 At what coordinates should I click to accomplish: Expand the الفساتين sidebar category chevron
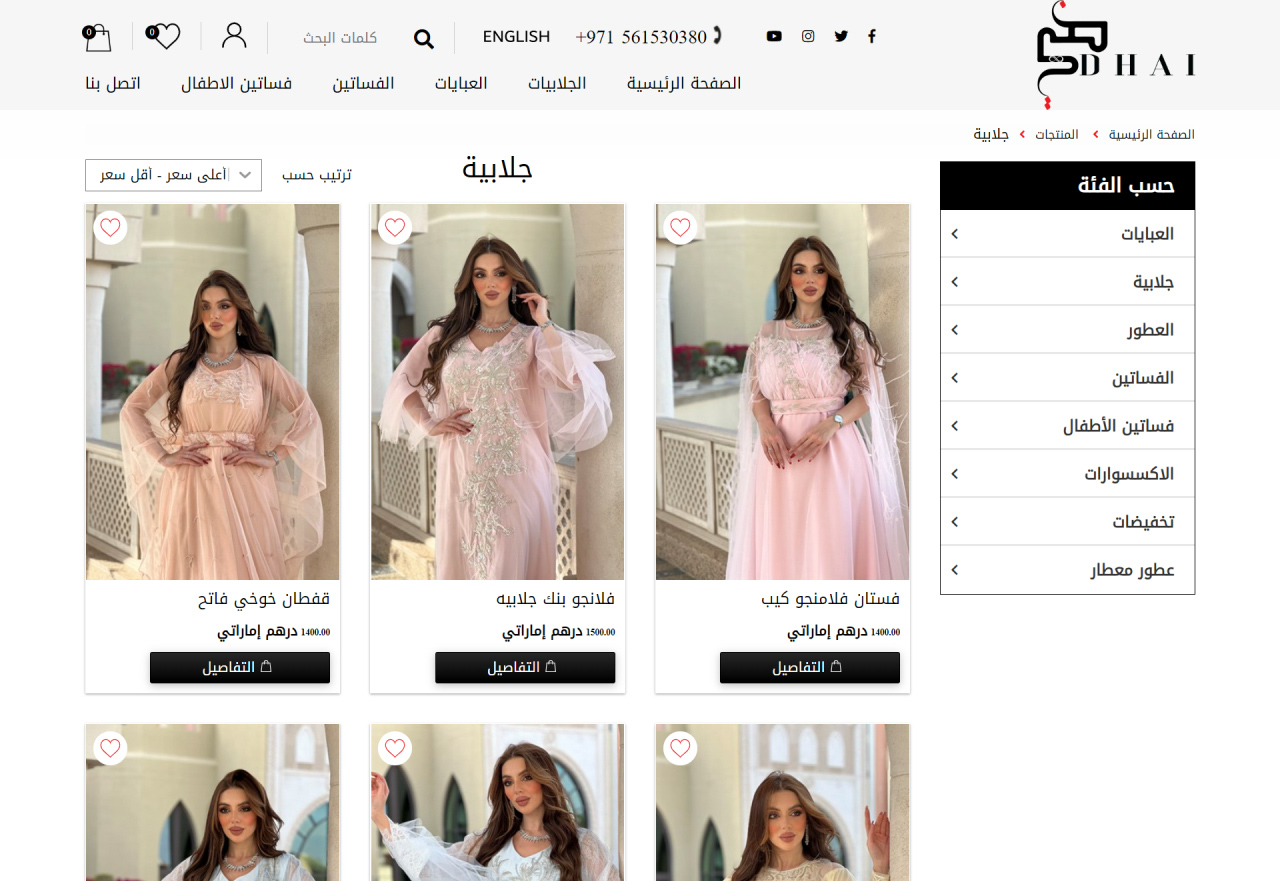954,378
